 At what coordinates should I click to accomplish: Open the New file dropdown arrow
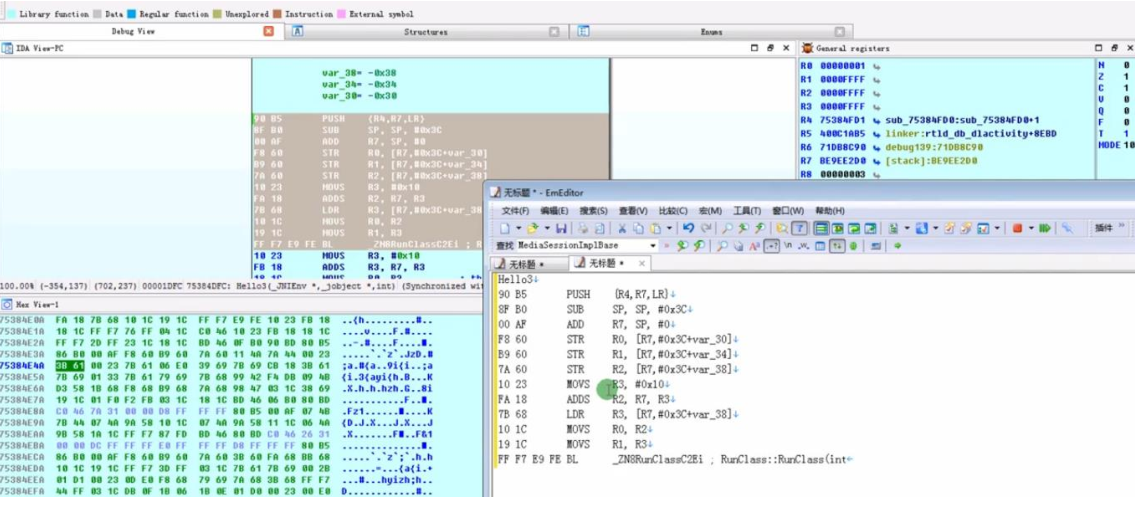point(518,228)
